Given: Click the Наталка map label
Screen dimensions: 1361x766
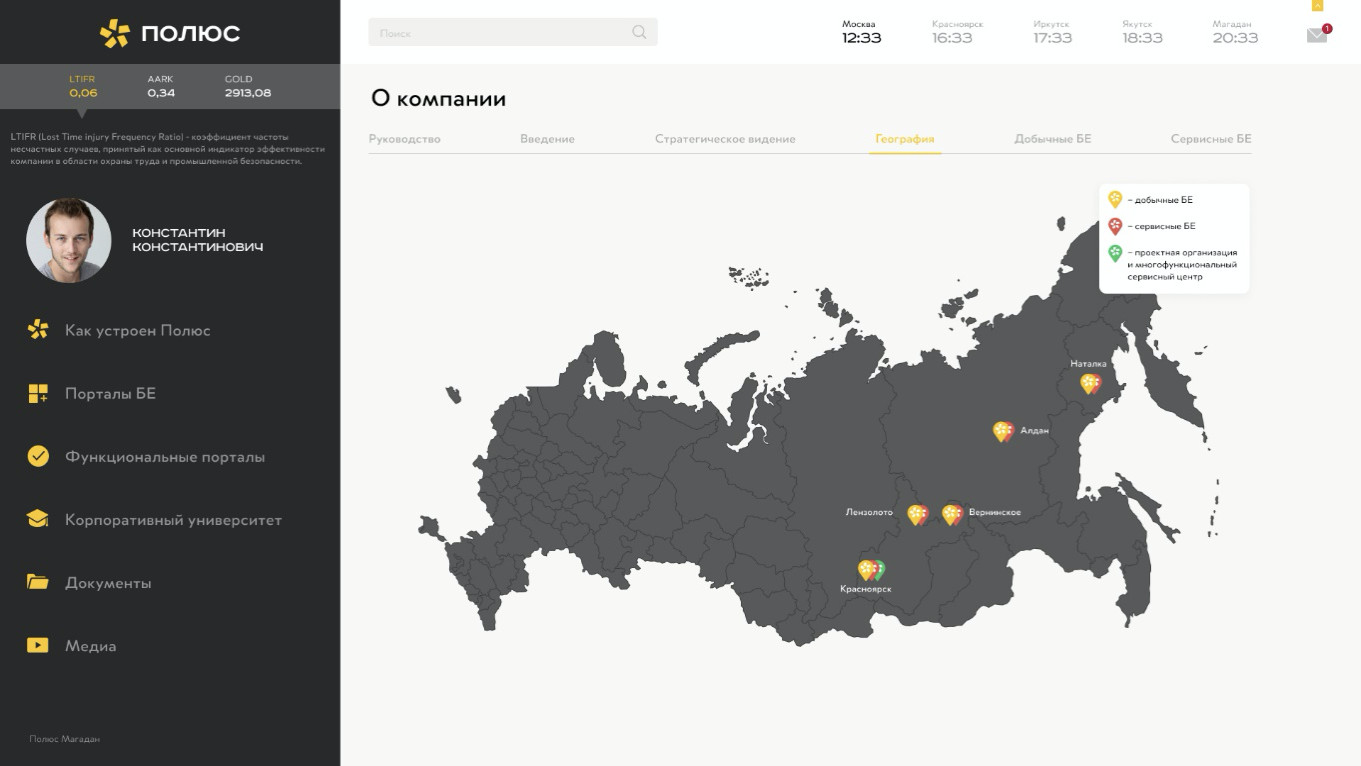Looking at the screenshot, I should click(1088, 364).
